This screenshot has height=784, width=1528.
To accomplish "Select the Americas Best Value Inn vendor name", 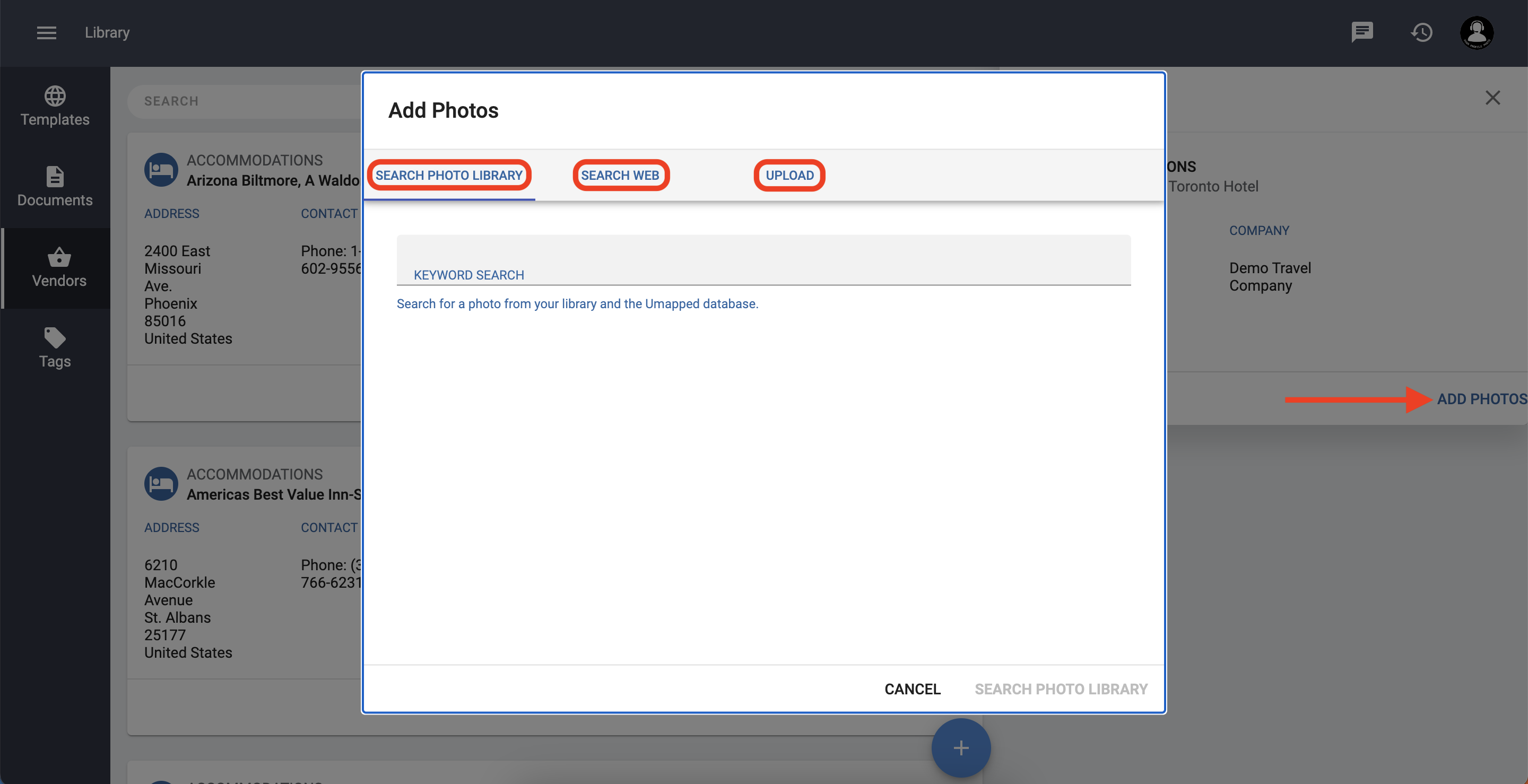I will 274,494.
